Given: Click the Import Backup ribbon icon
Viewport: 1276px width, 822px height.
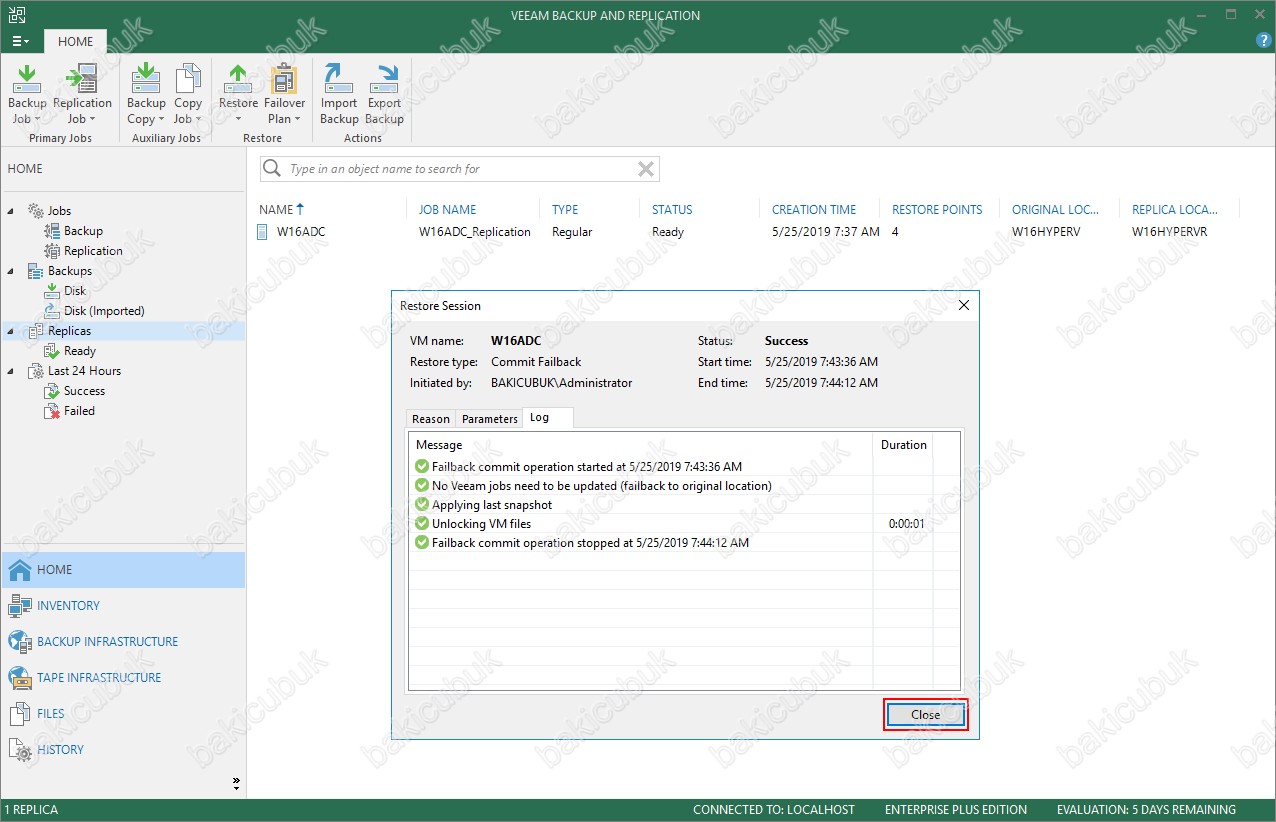Looking at the screenshot, I should [339, 78].
